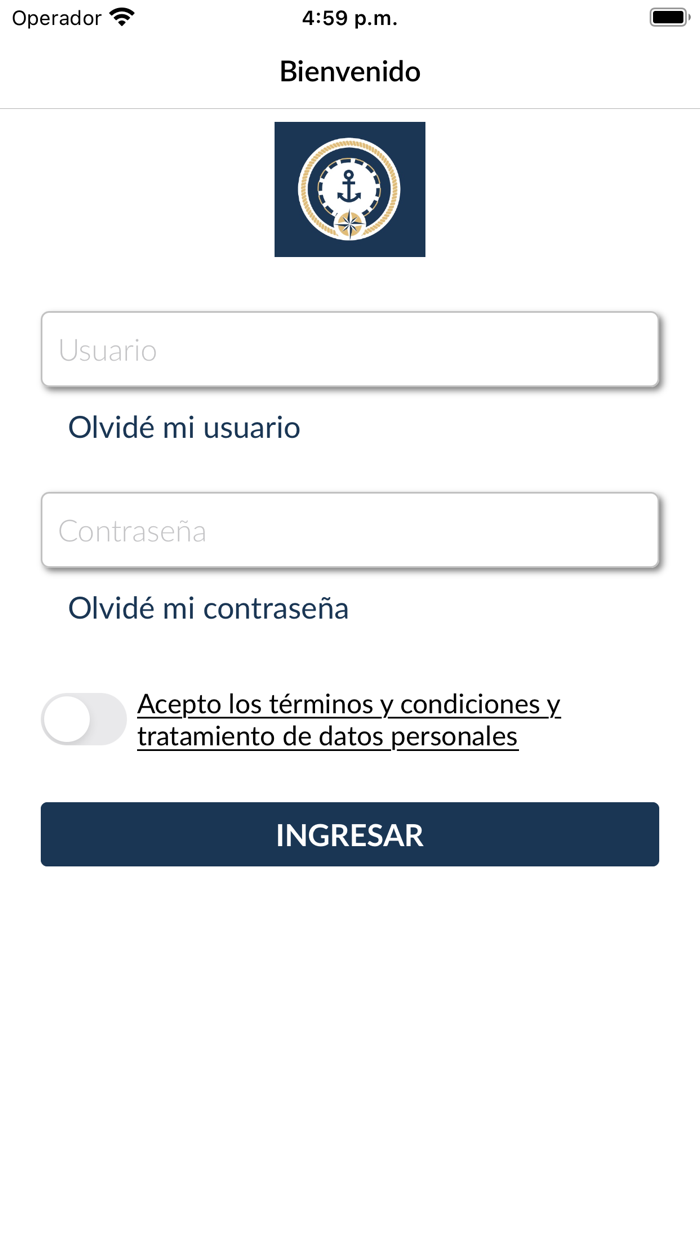Click the Usuario input field
This screenshot has width=700, height=1244.
click(x=349, y=349)
